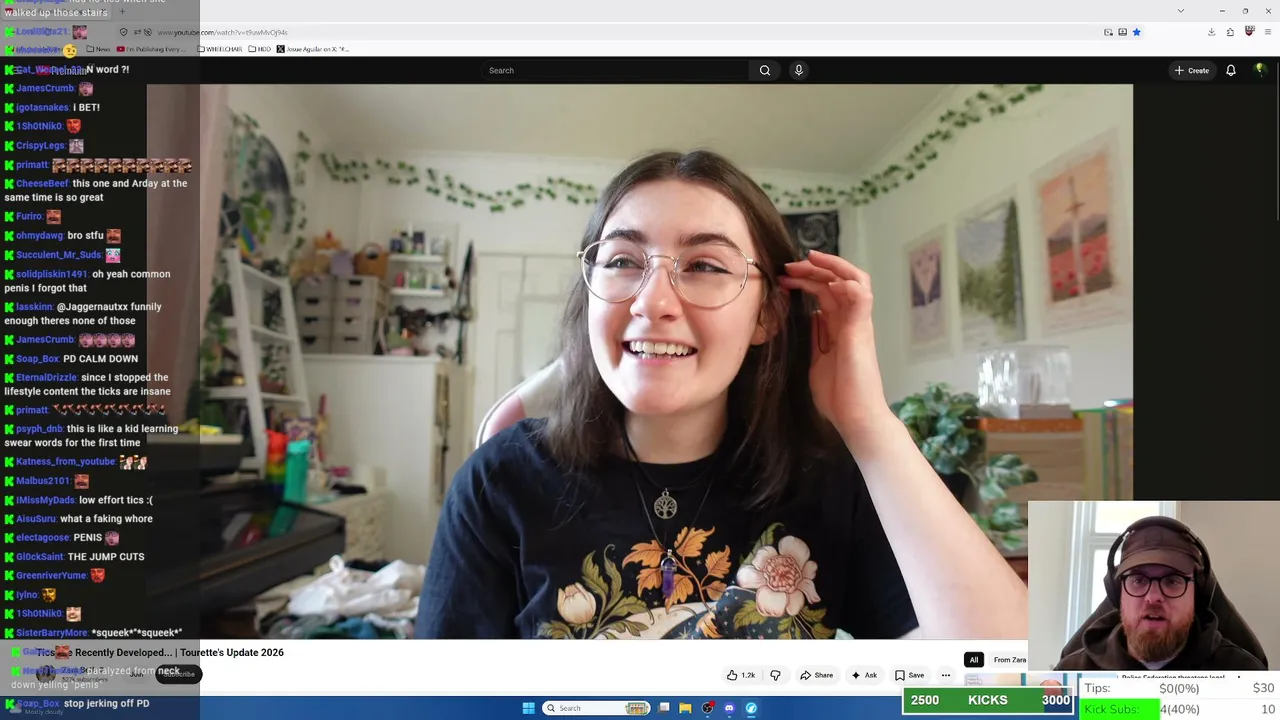Click the Windows taskbar search box

click(x=597, y=708)
